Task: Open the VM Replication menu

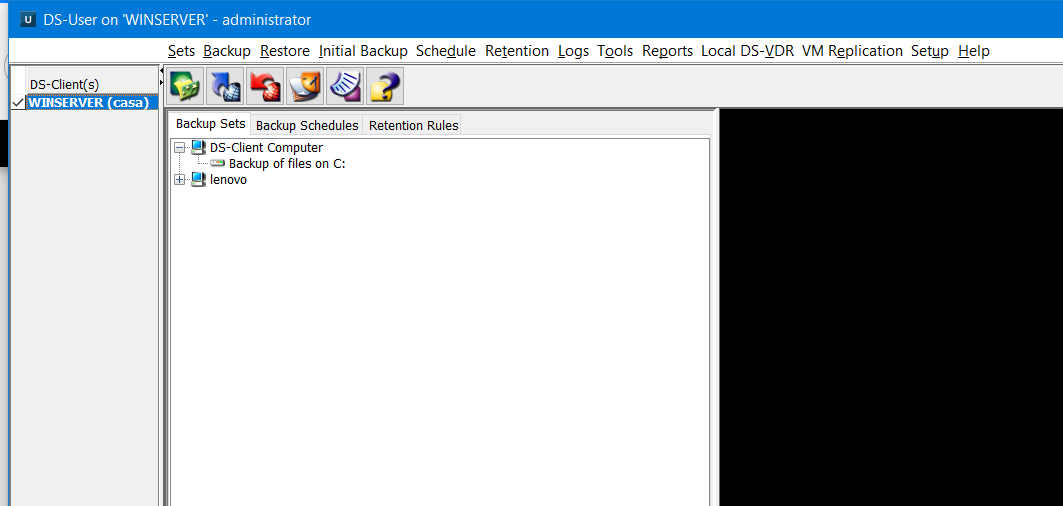Action: (852, 51)
